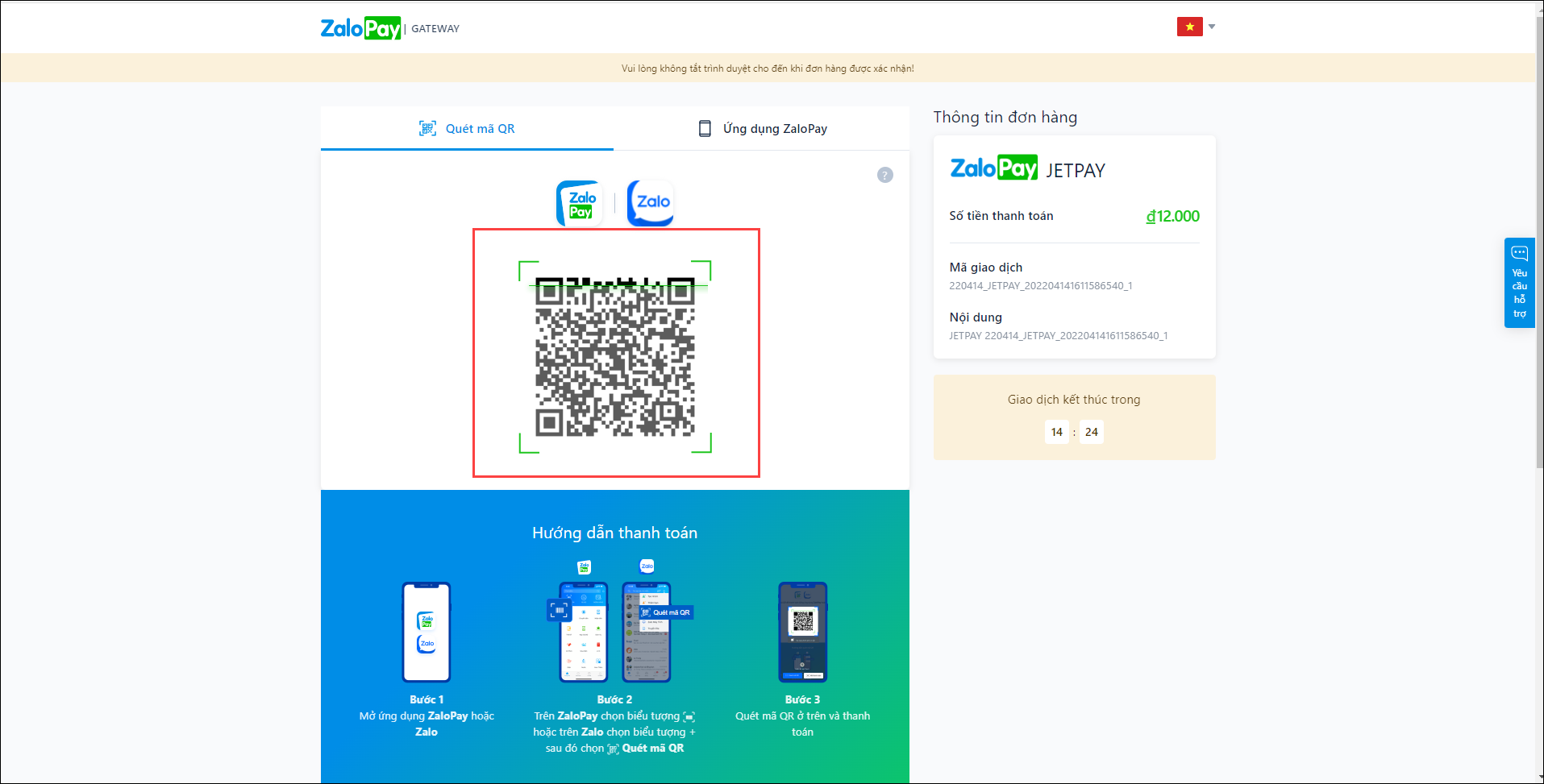1544x784 pixels.
Task: Click the large ZaloPay app icon above the QR code
Action: point(580,203)
